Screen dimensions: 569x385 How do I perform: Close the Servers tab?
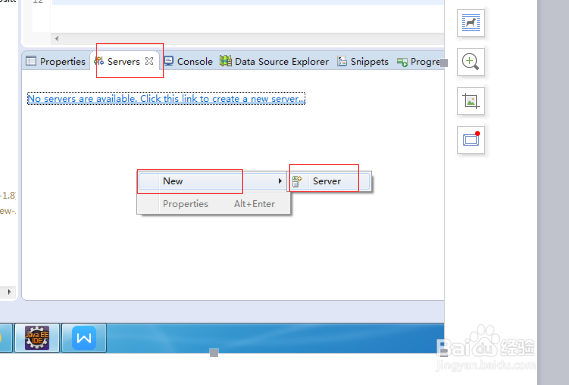click(x=149, y=61)
